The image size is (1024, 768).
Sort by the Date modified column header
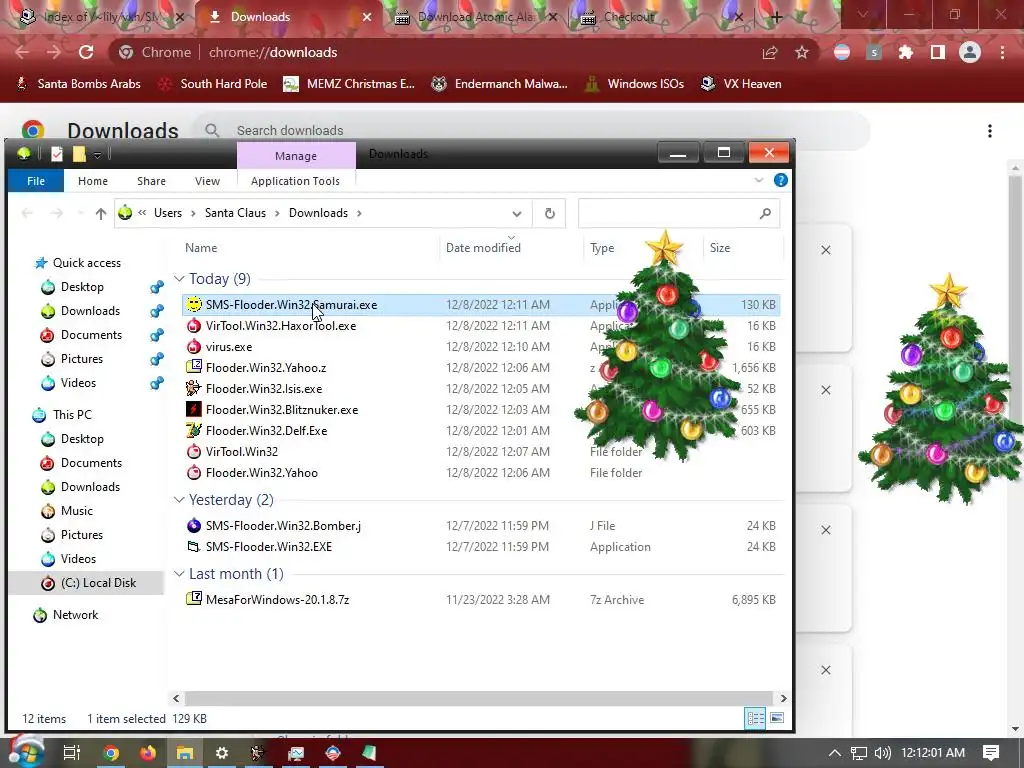pos(483,248)
